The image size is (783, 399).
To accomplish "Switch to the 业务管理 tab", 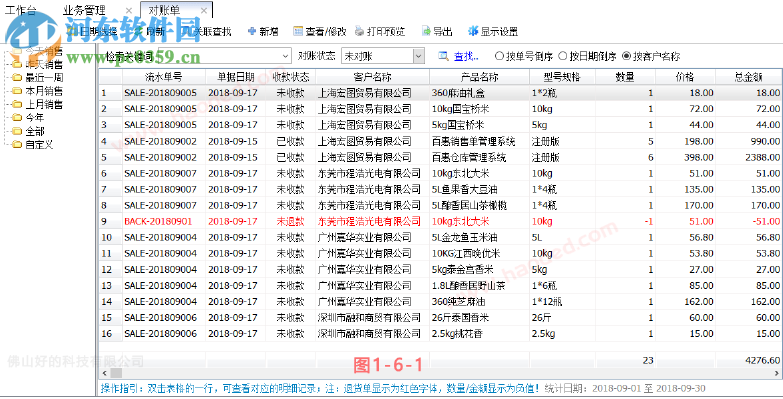I will pyautogui.click(x=84, y=10).
